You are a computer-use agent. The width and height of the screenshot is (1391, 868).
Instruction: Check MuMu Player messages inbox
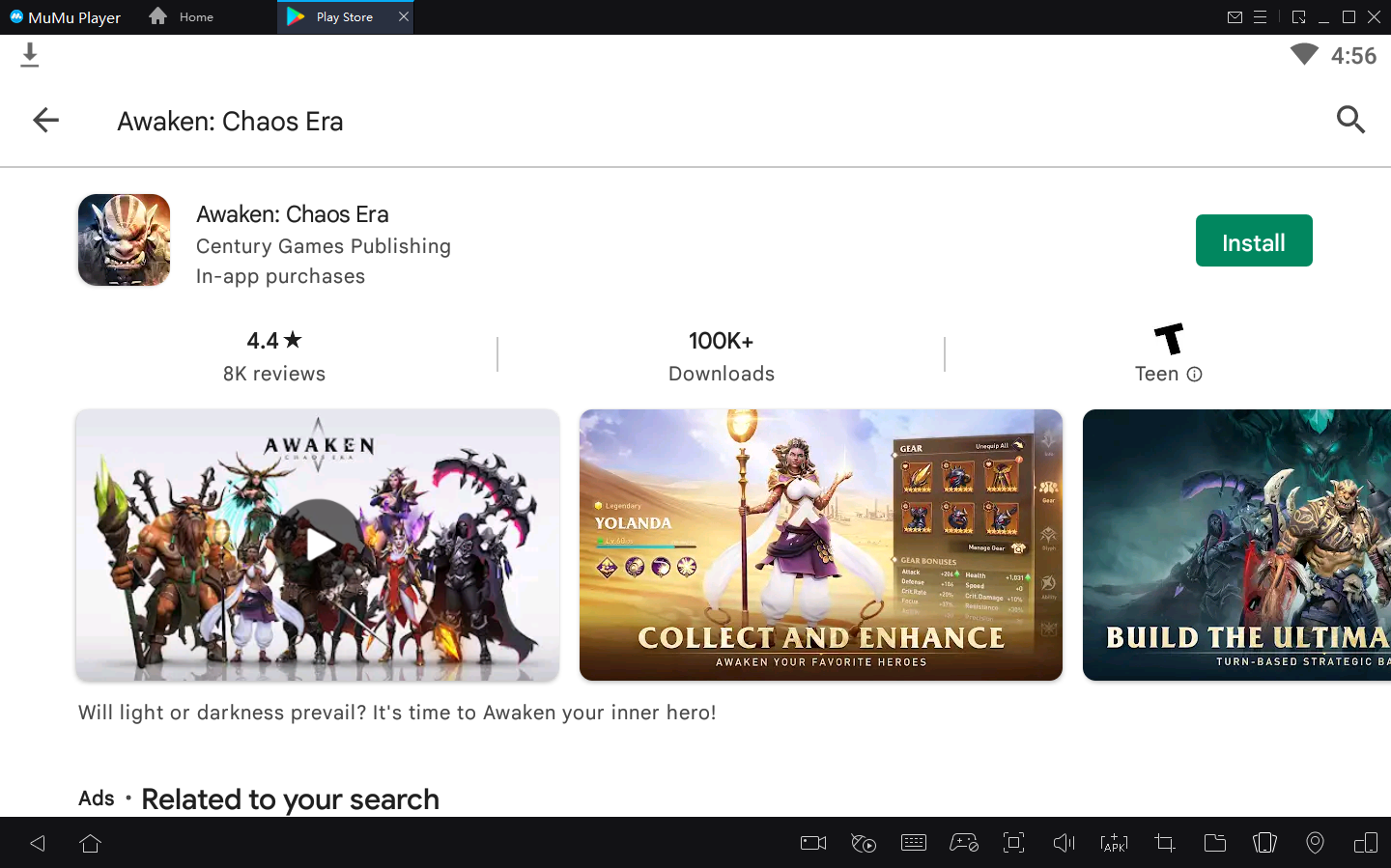click(x=1235, y=16)
